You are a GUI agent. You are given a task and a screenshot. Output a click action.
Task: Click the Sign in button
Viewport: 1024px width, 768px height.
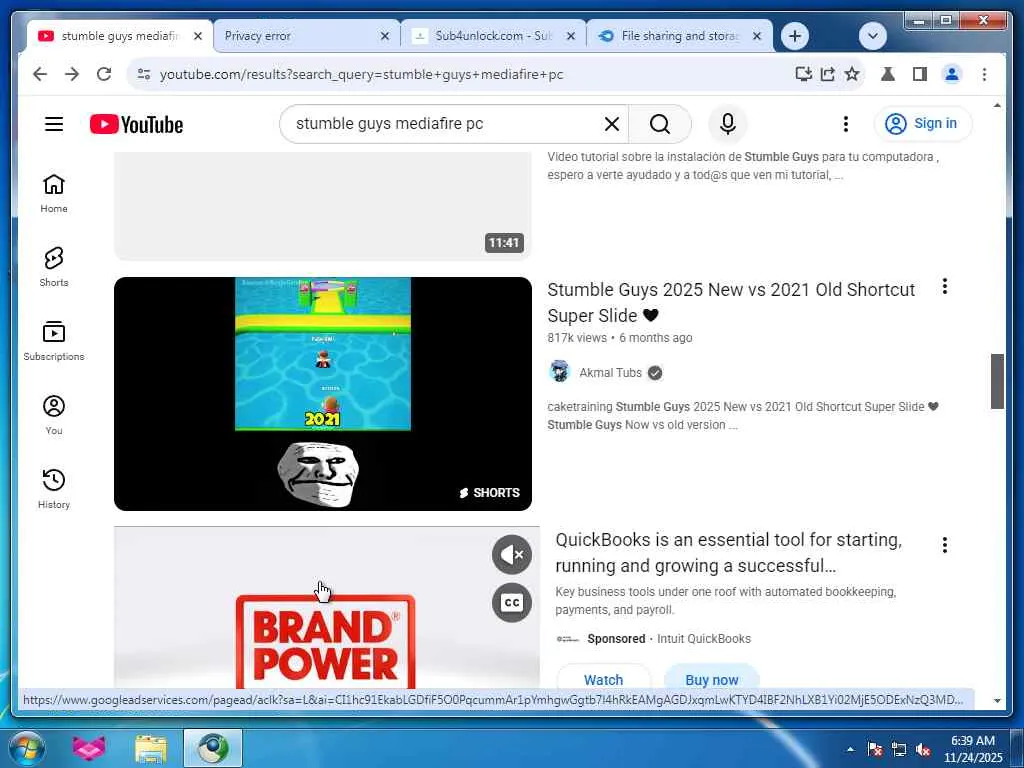(922, 123)
